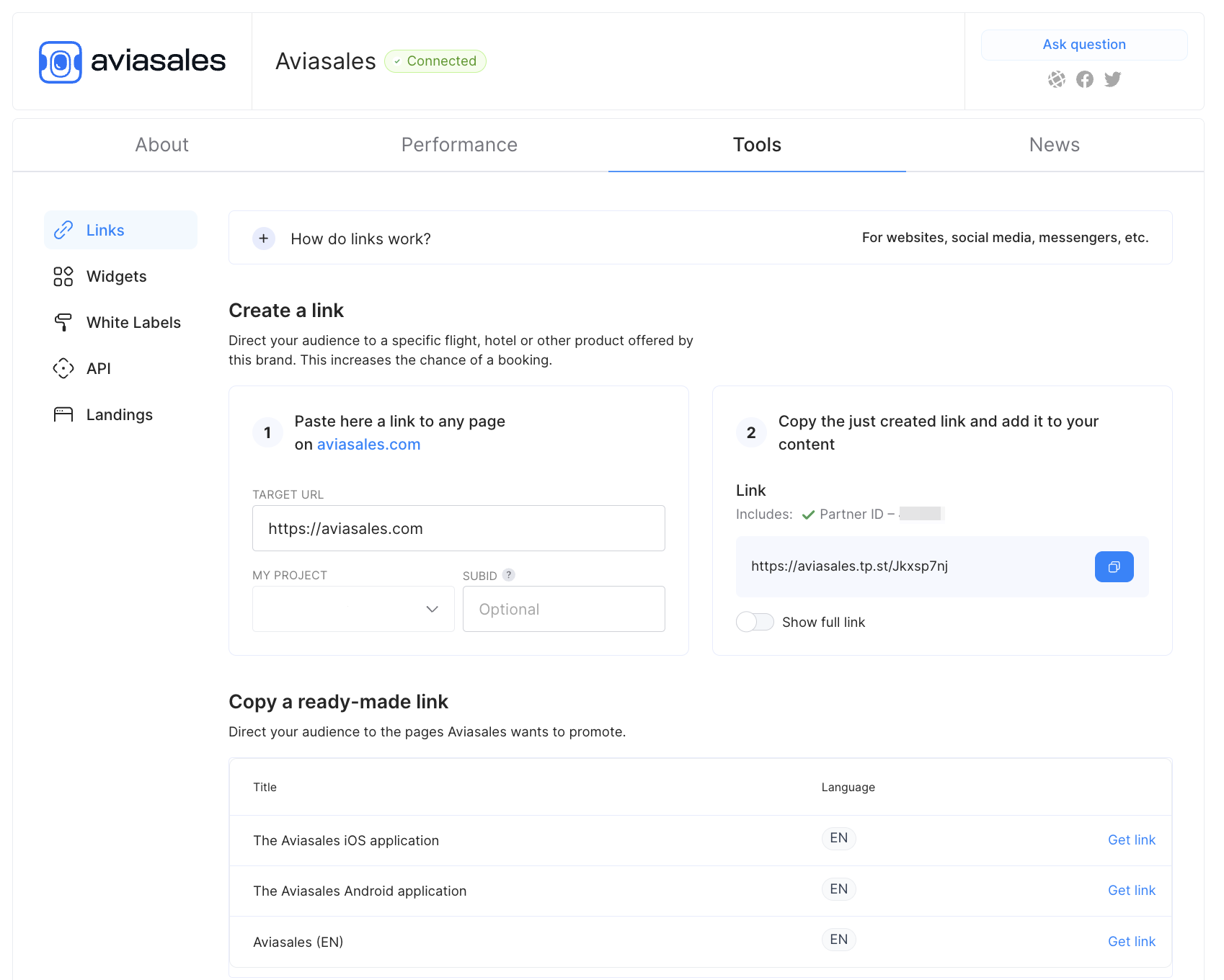Viewport: 1224px width, 980px height.
Task: Click the White Labels paint roller icon
Action: point(63,322)
